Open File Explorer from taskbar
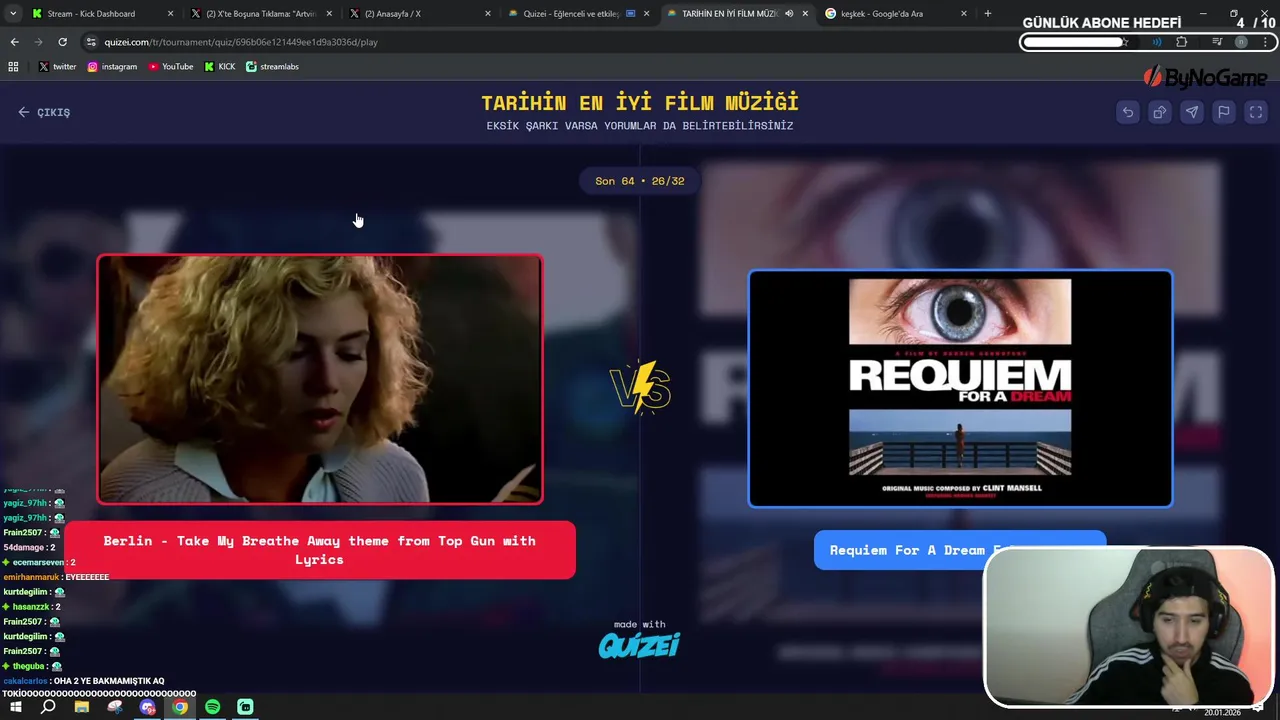 82,707
